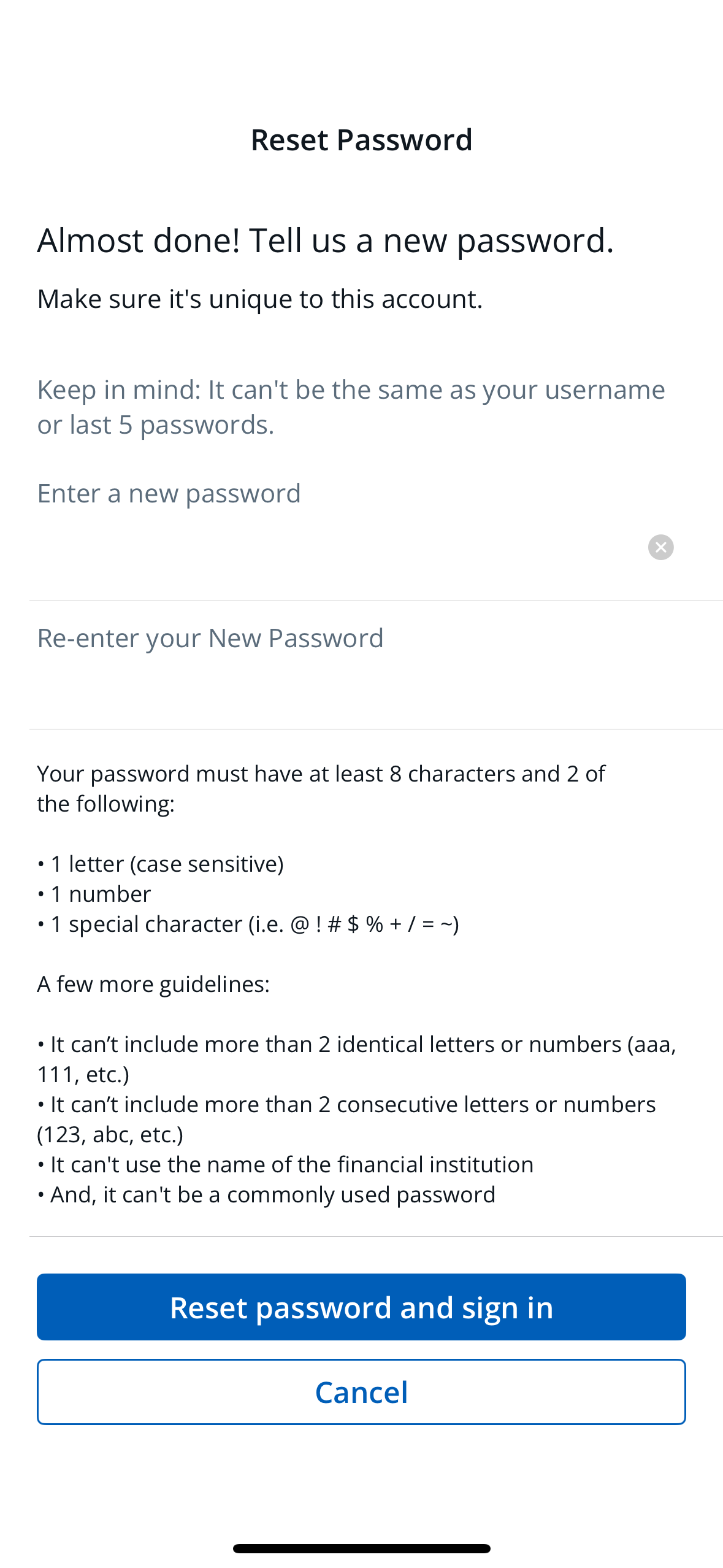Click 'Re-enter your New Password' label
723x1568 pixels.
[210, 638]
